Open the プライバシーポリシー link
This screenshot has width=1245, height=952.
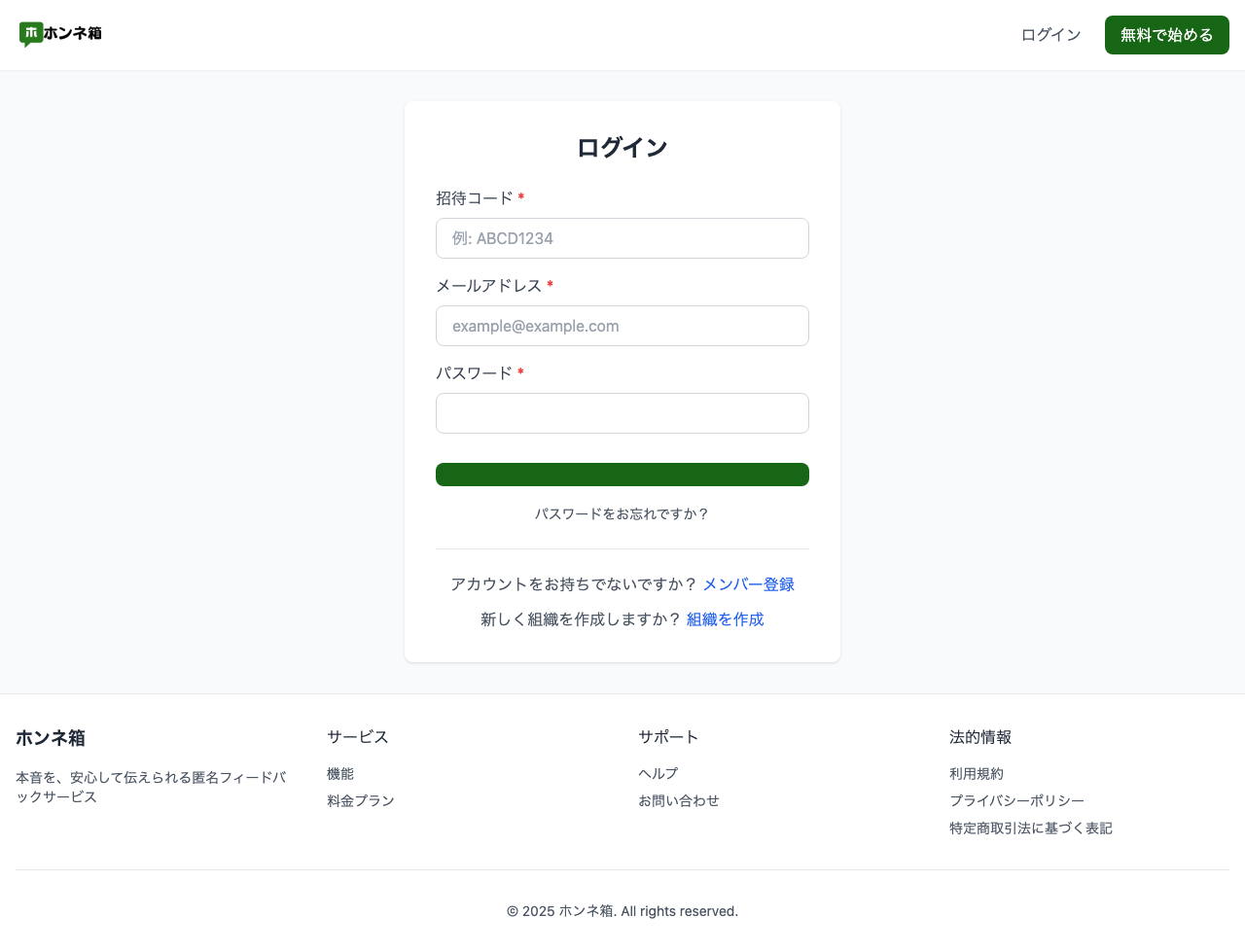pos(1016,800)
